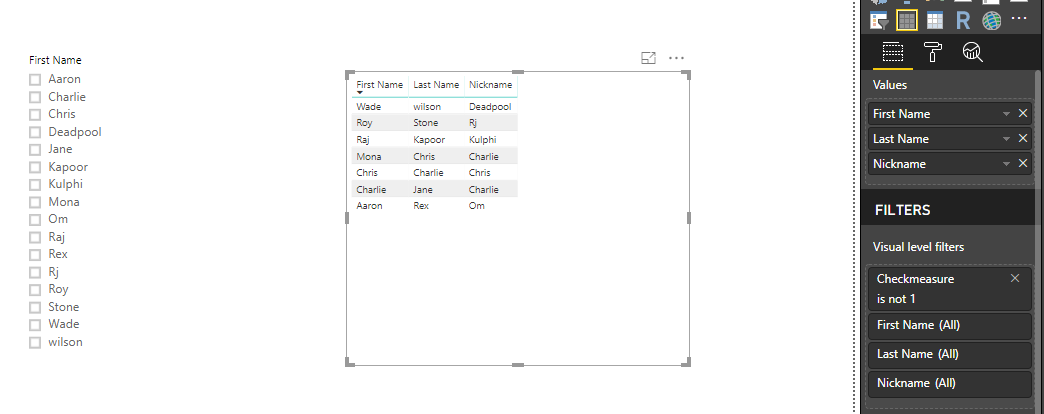
Task: Expand First Name (All) filter card
Action: click(x=949, y=325)
